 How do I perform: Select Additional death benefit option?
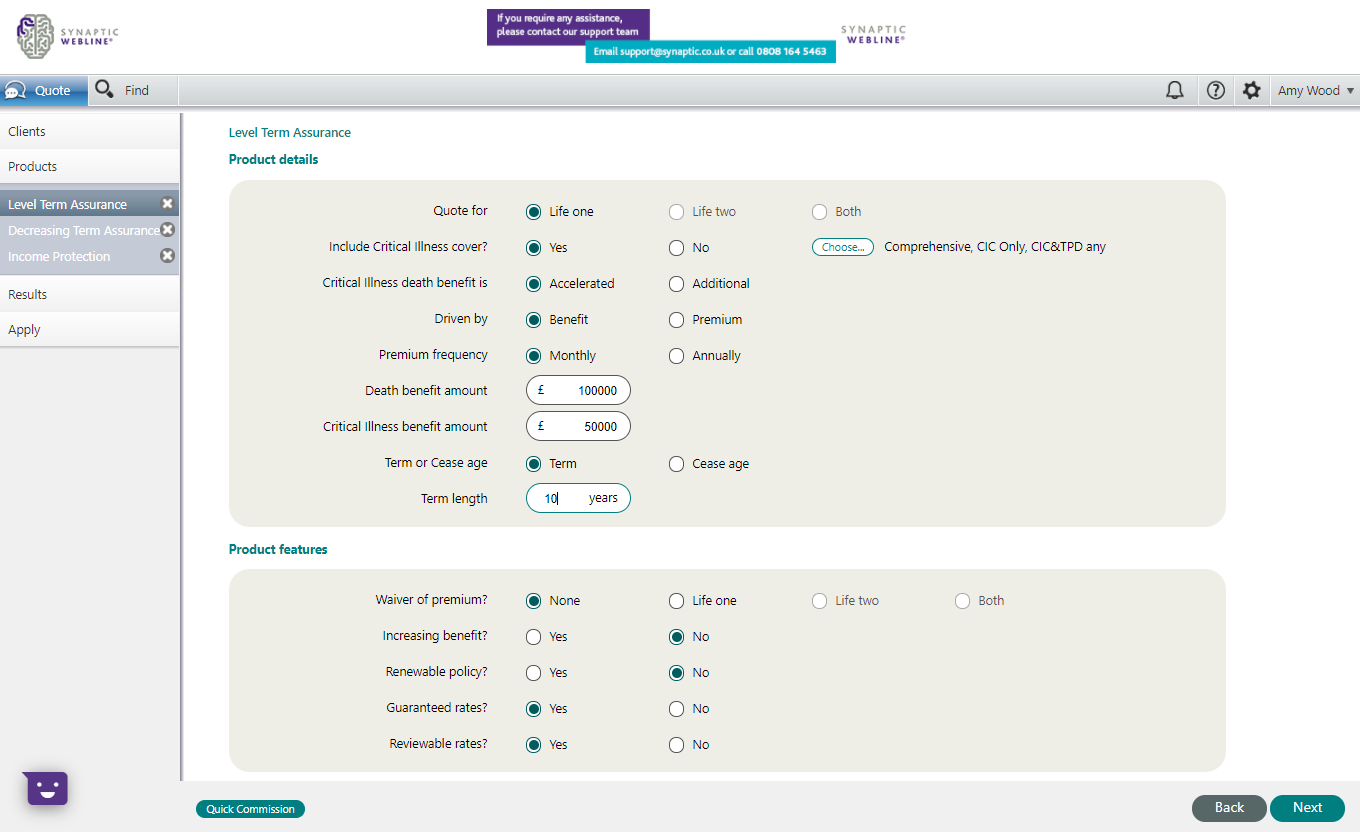[677, 284]
